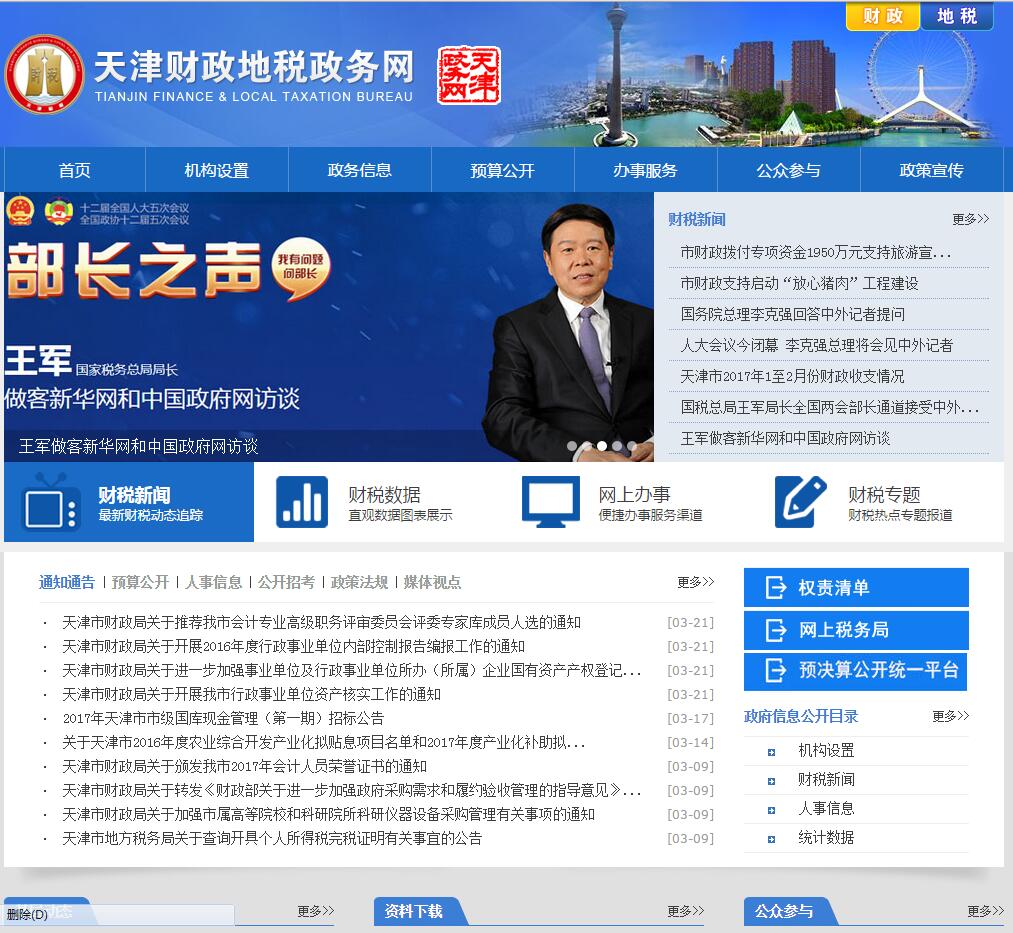
Task: Open the 网上税务局 button
Action: [856, 630]
